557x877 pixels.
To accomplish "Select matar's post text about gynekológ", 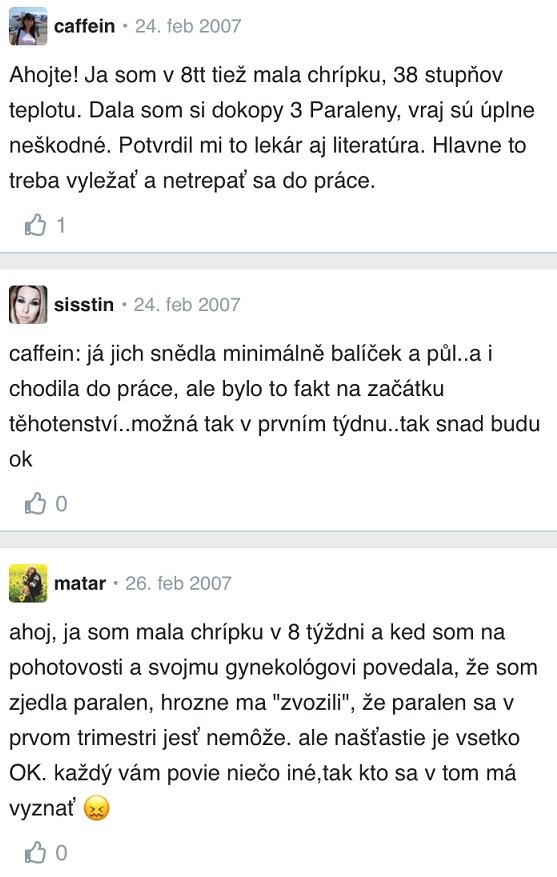I will click(x=273, y=720).
